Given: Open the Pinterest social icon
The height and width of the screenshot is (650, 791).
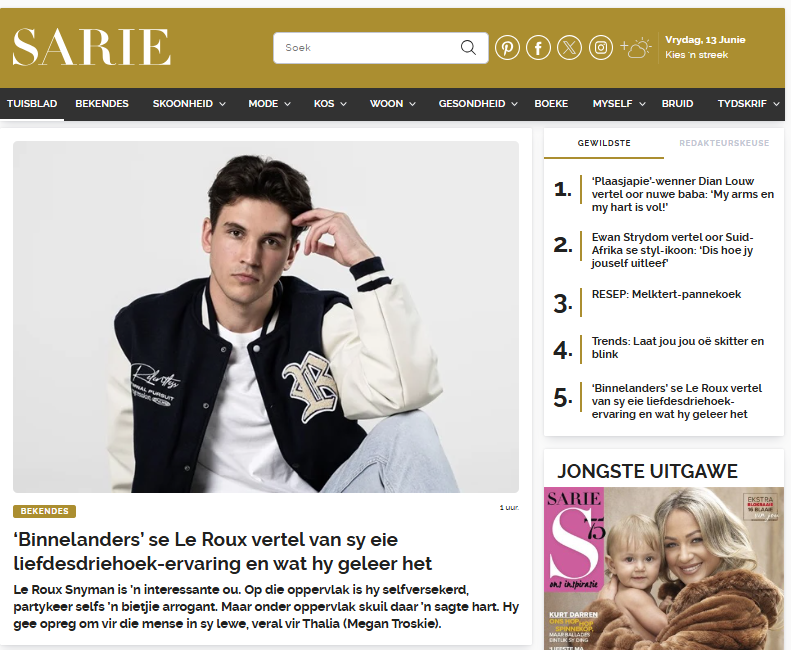Looking at the screenshot, I should click(x=507, y=48).
